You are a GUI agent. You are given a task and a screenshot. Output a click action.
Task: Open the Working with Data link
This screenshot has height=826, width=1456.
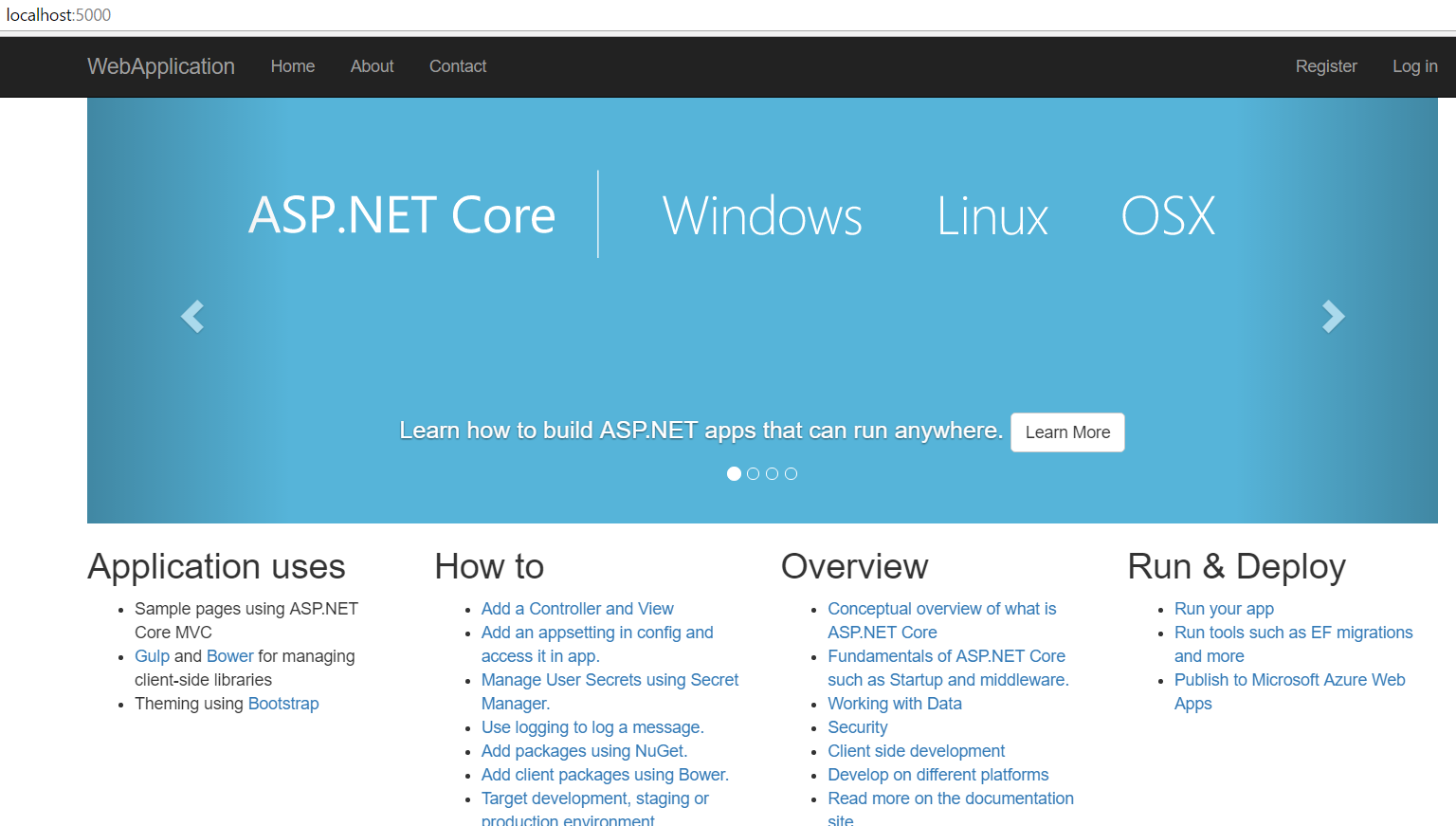895,704
